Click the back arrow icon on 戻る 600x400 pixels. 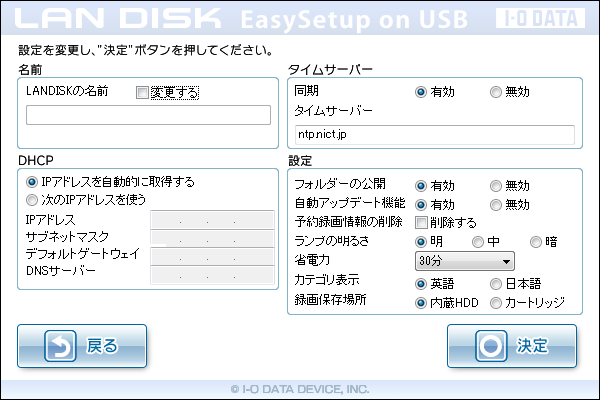point(62,347)
